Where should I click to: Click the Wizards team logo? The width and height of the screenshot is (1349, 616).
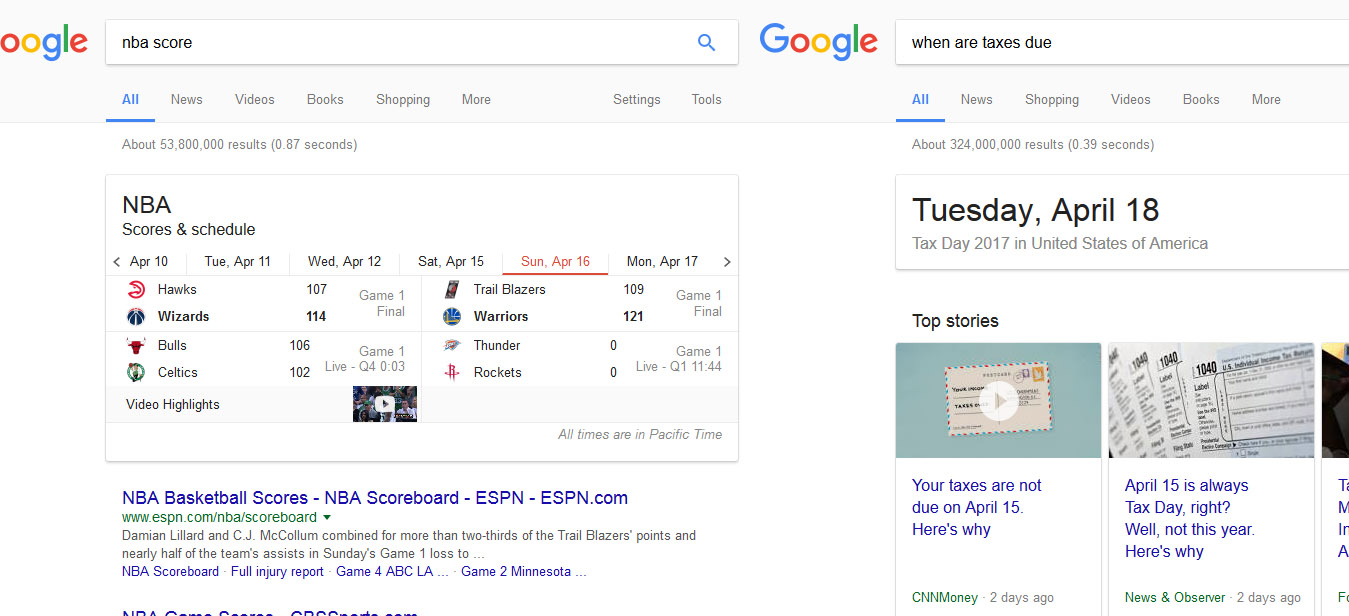point(136,317)
